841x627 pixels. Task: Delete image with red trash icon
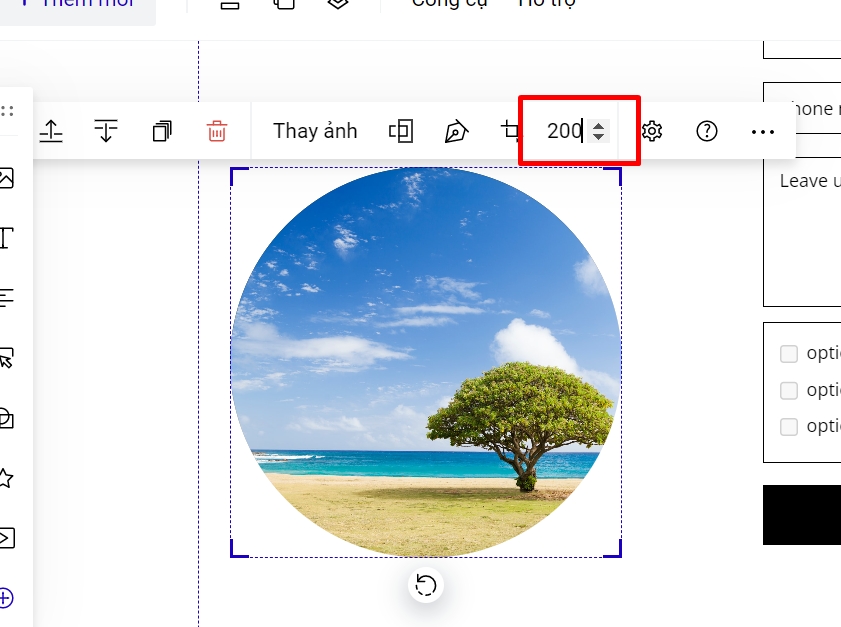(216, 131)
